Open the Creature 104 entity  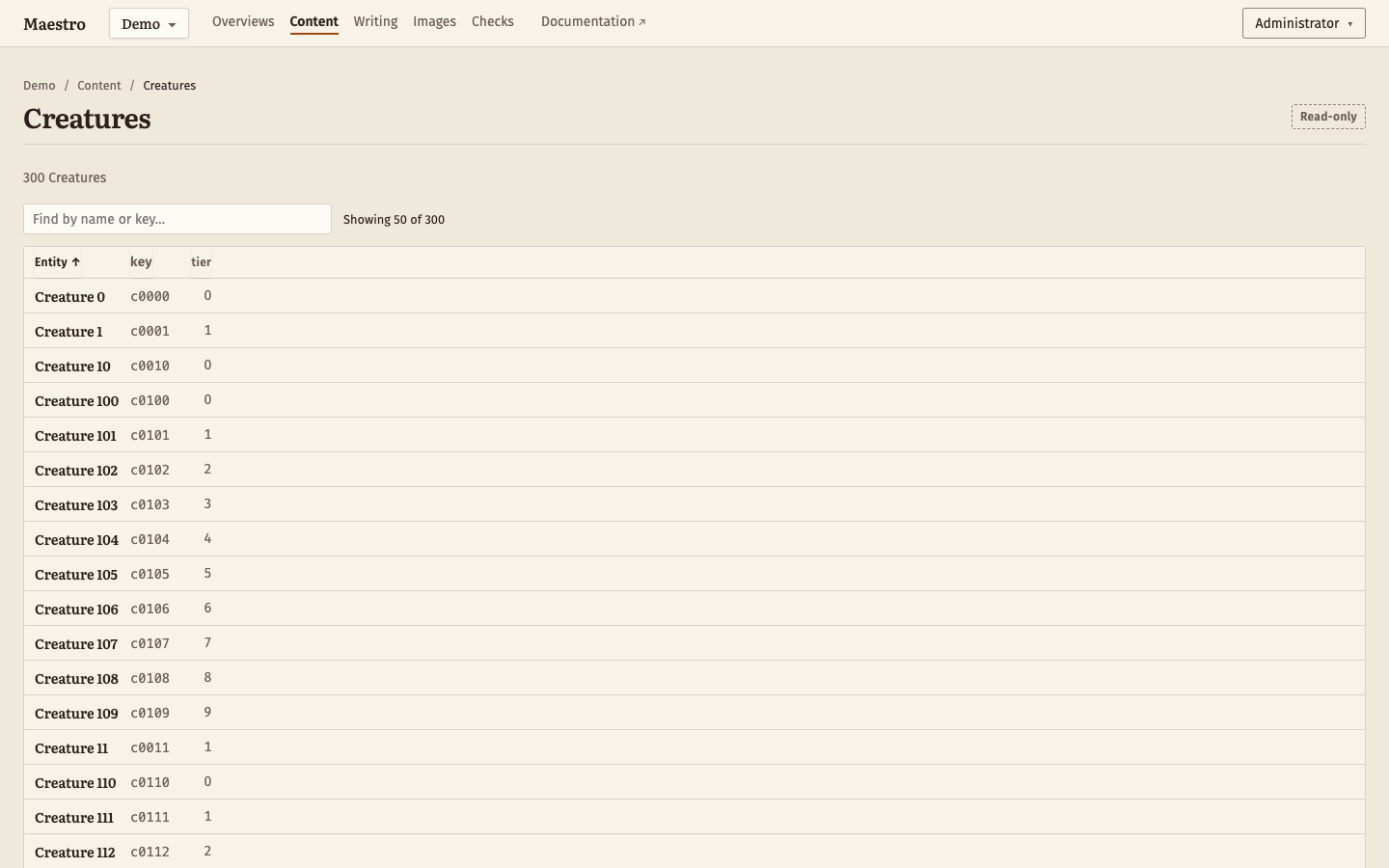[x=76, y=540]
